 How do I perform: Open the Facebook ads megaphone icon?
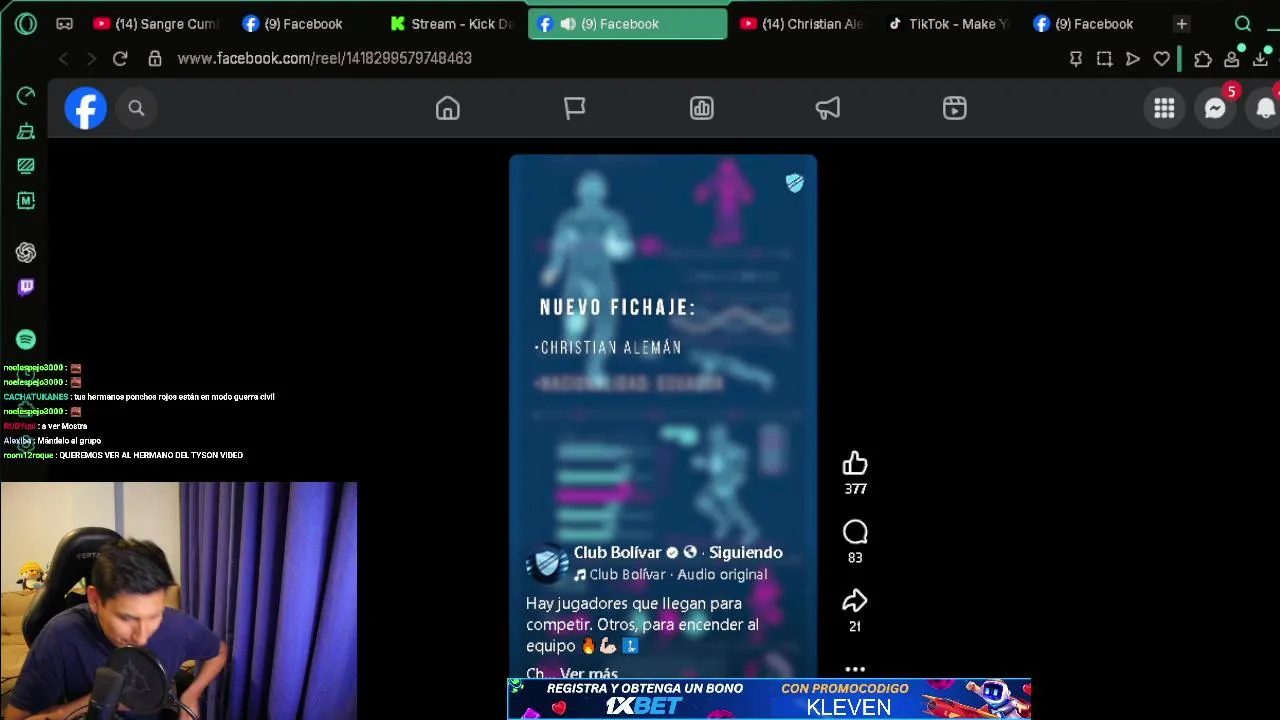[828, 108]
